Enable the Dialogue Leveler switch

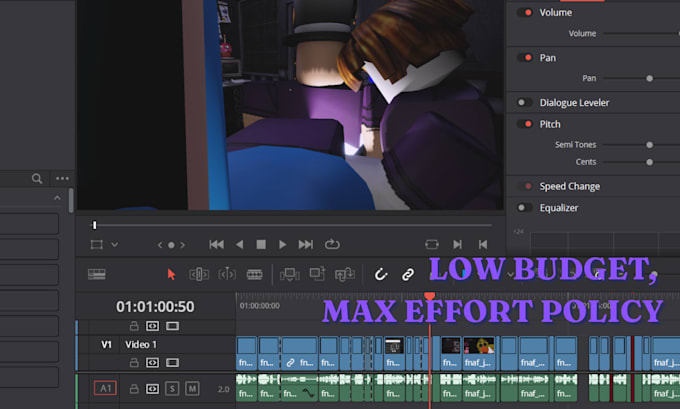click(x=525, y=103)
